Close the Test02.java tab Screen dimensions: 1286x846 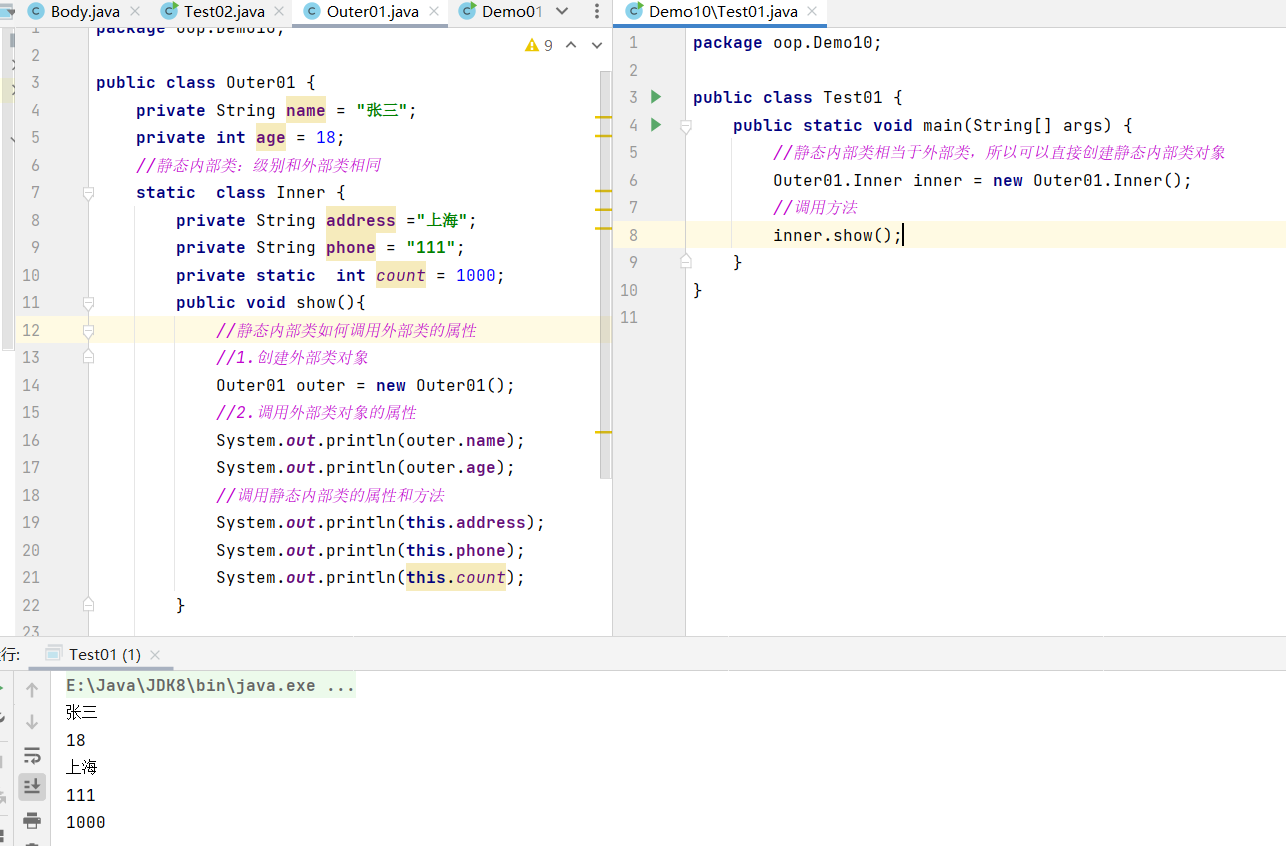coord(278,12)
